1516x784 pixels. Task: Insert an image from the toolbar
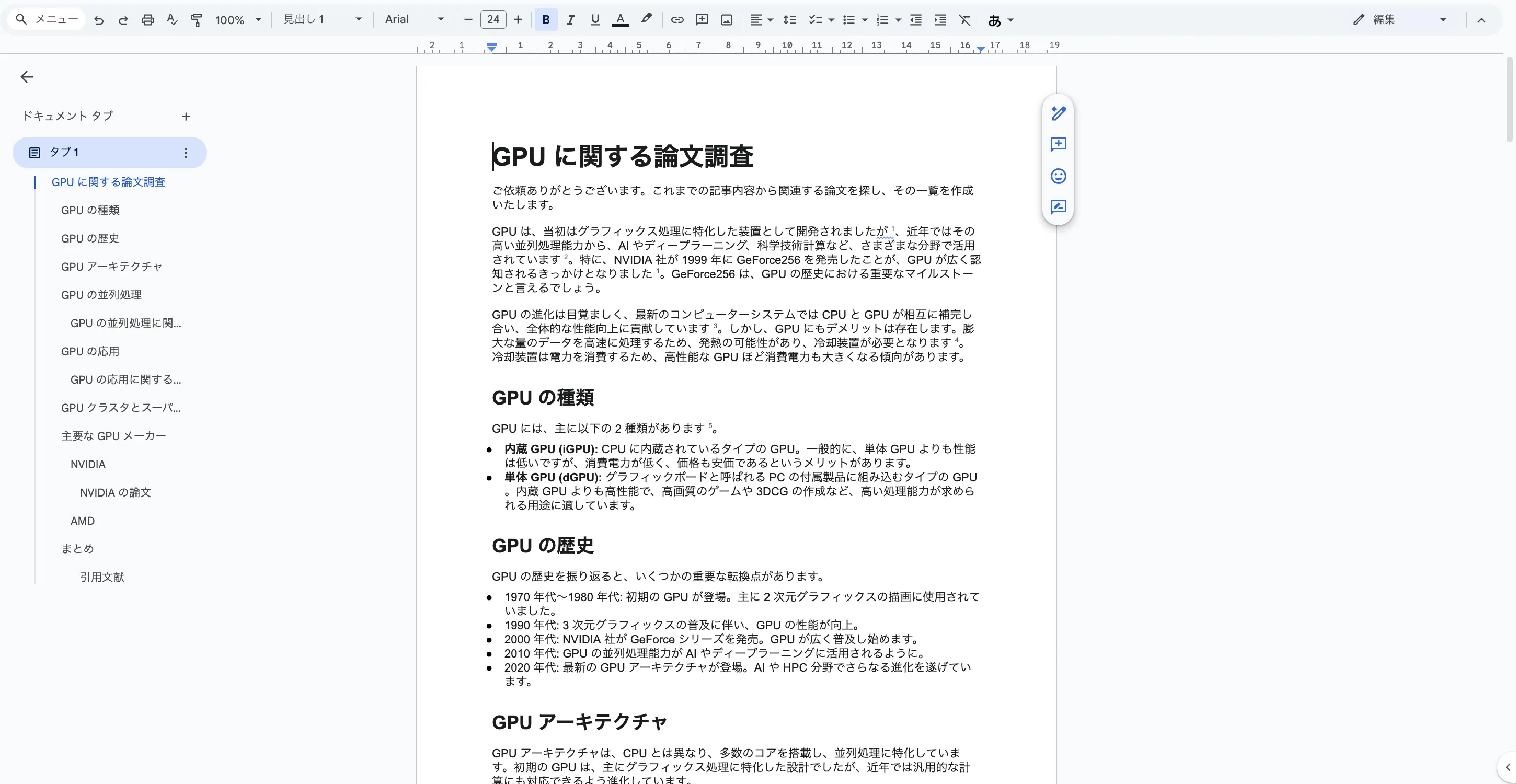[x=727, y=20]
